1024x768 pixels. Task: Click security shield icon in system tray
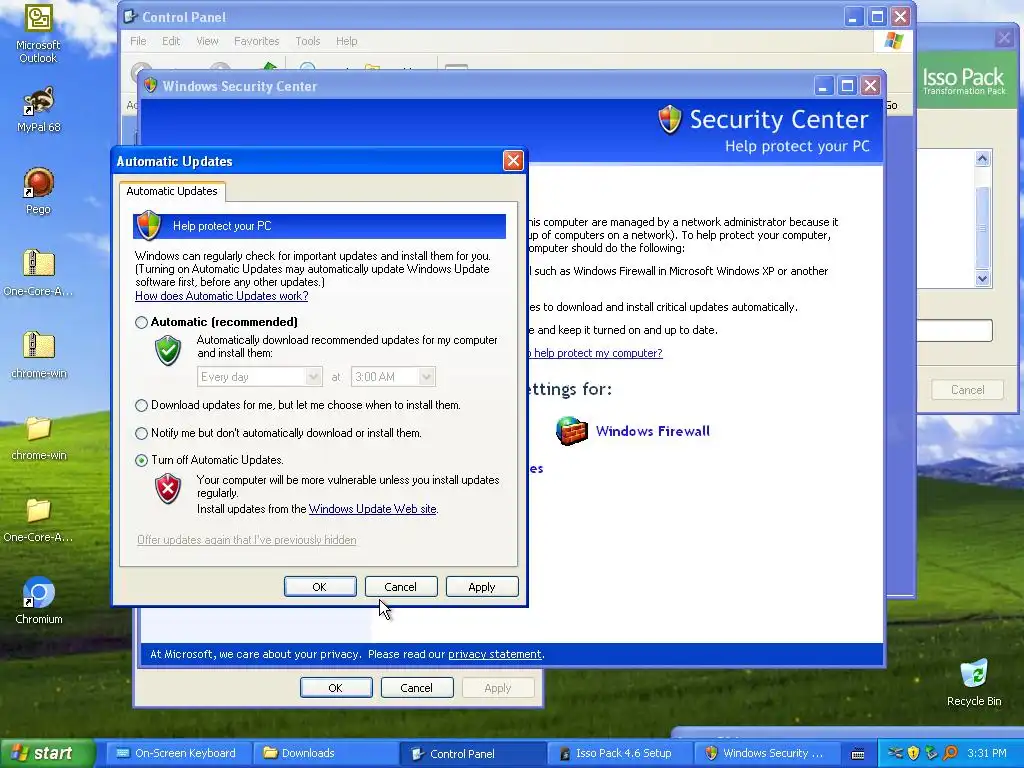point(913,753)
